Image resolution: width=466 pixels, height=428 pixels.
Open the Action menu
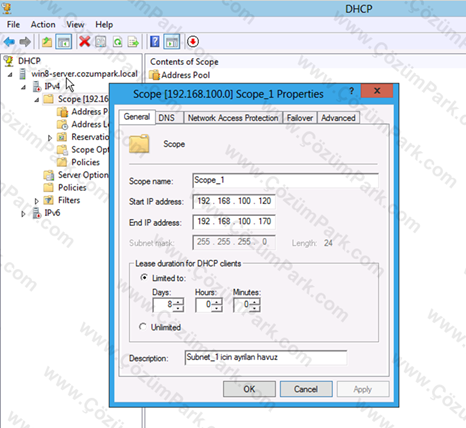coord(43,25)
